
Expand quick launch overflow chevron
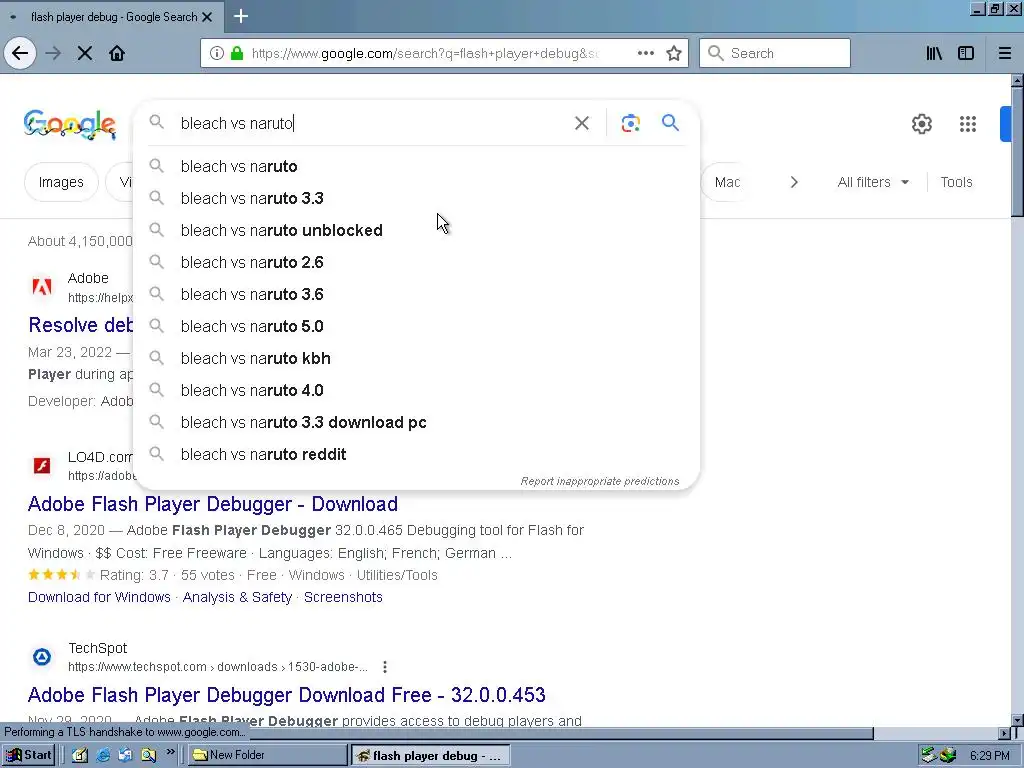click(170, 752)
